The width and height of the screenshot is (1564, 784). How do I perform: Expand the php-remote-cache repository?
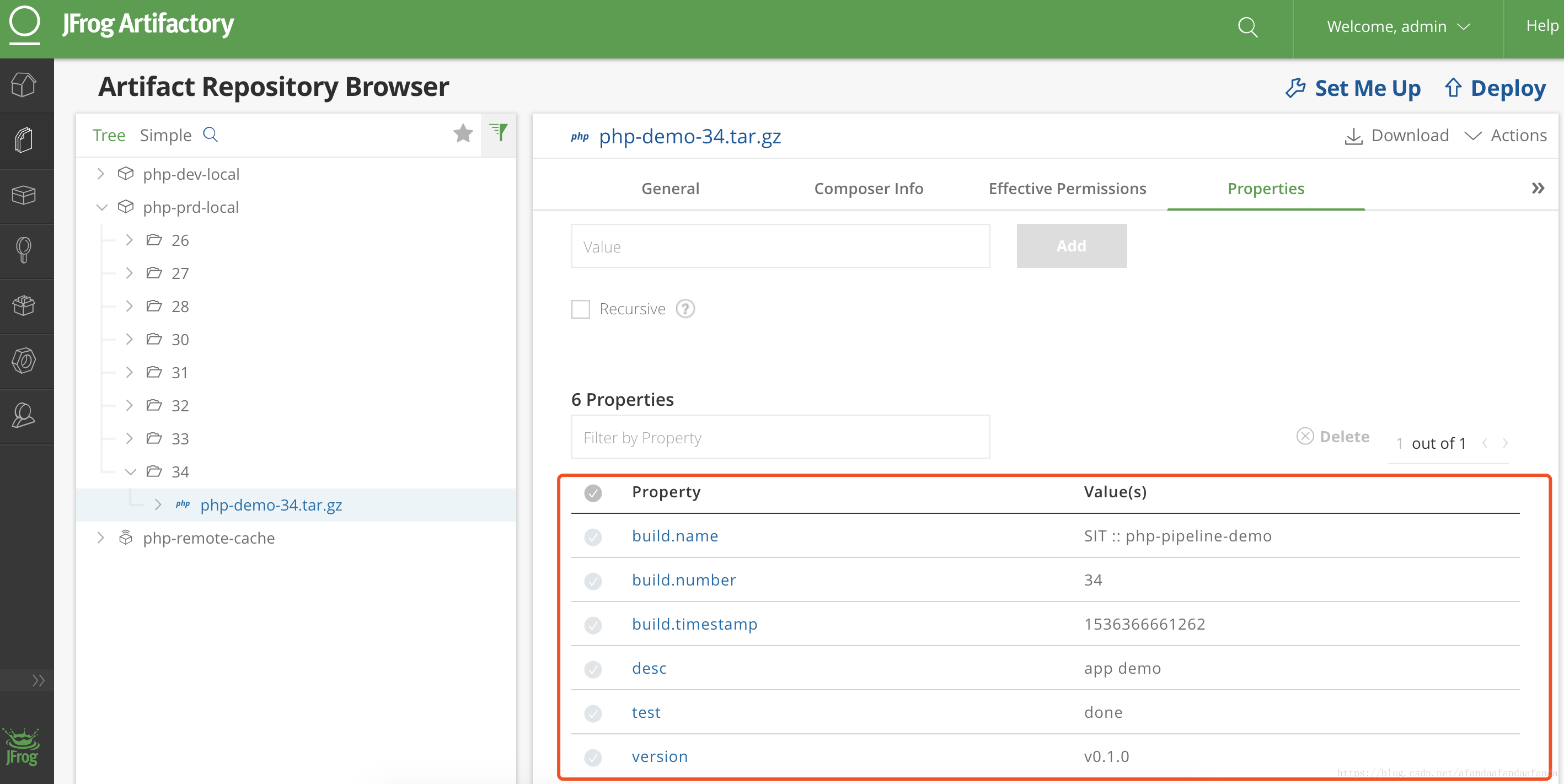[101, 538]
